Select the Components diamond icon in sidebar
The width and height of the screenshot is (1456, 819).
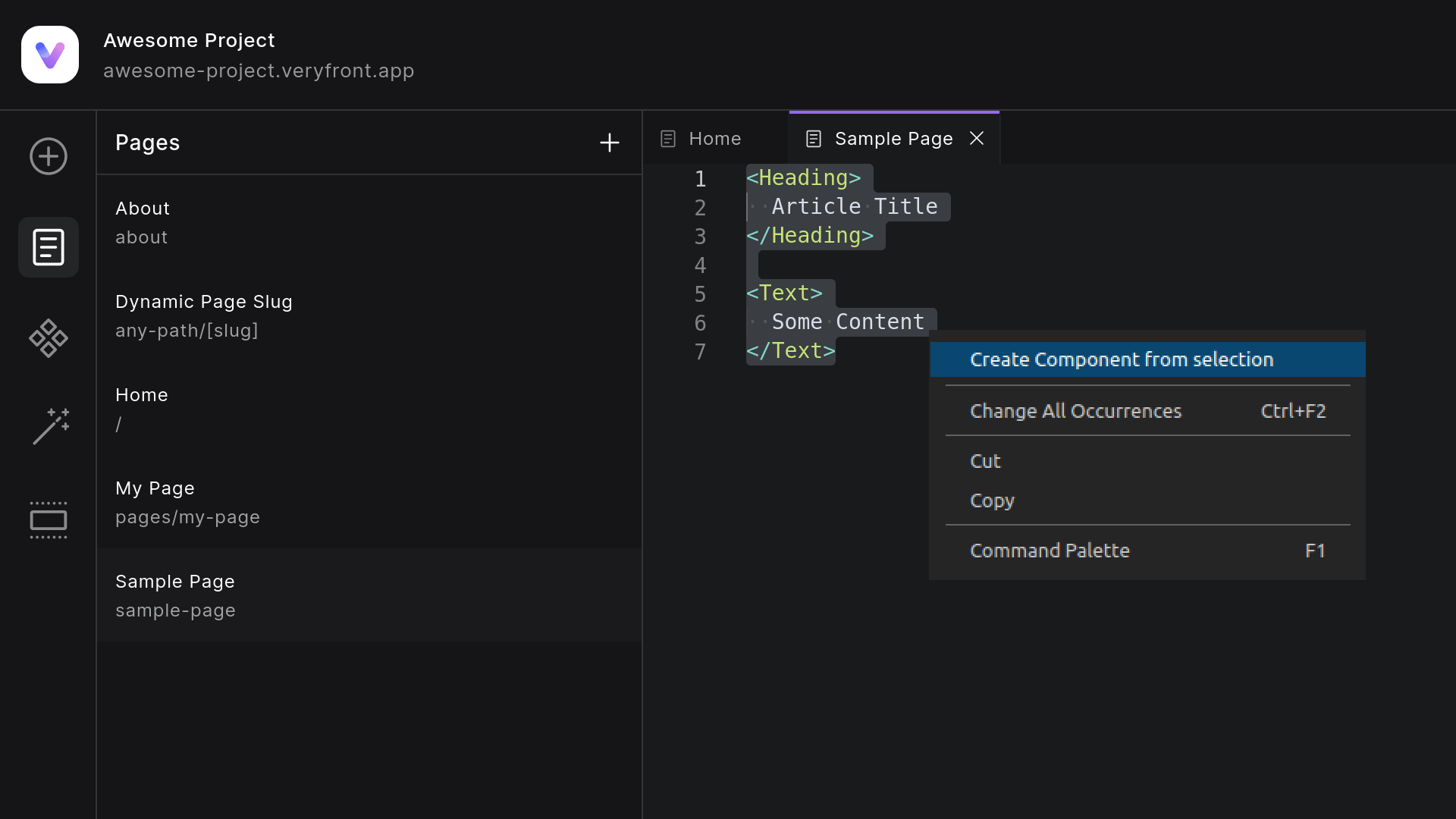(48, 338)
